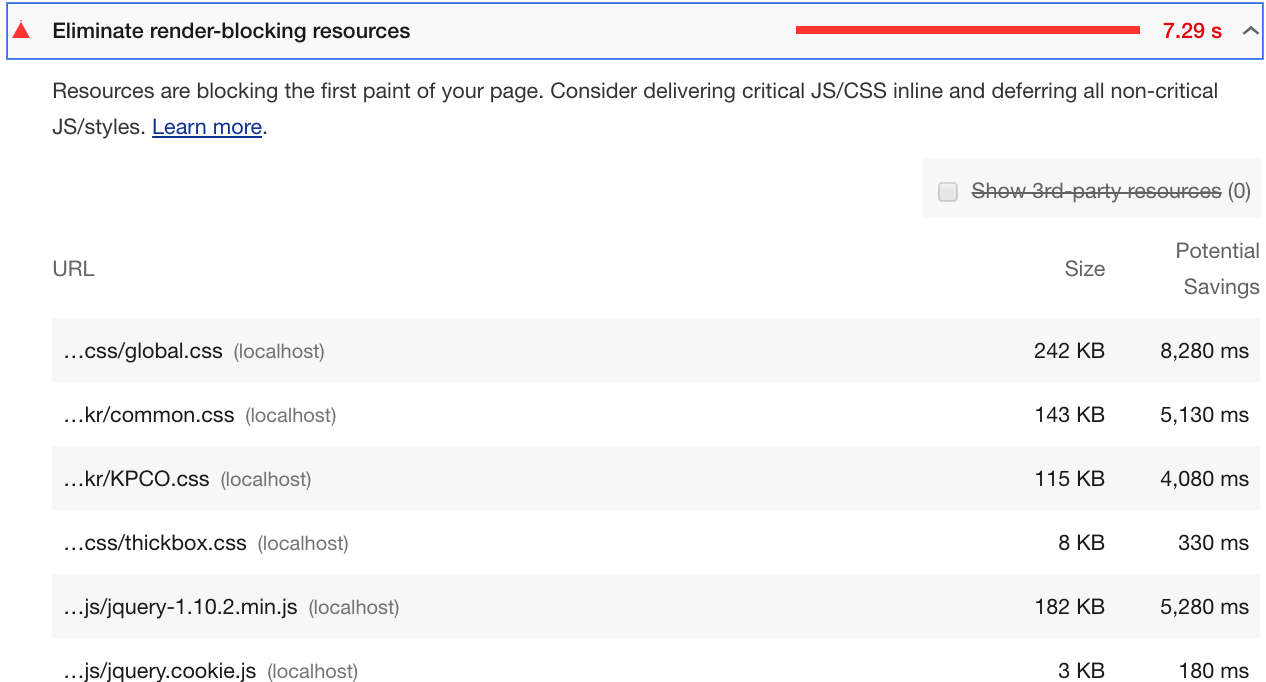Screen dimensions: 1266x682
Task: Click the 330 ms savings value
Action: (x=1214, y=543)
